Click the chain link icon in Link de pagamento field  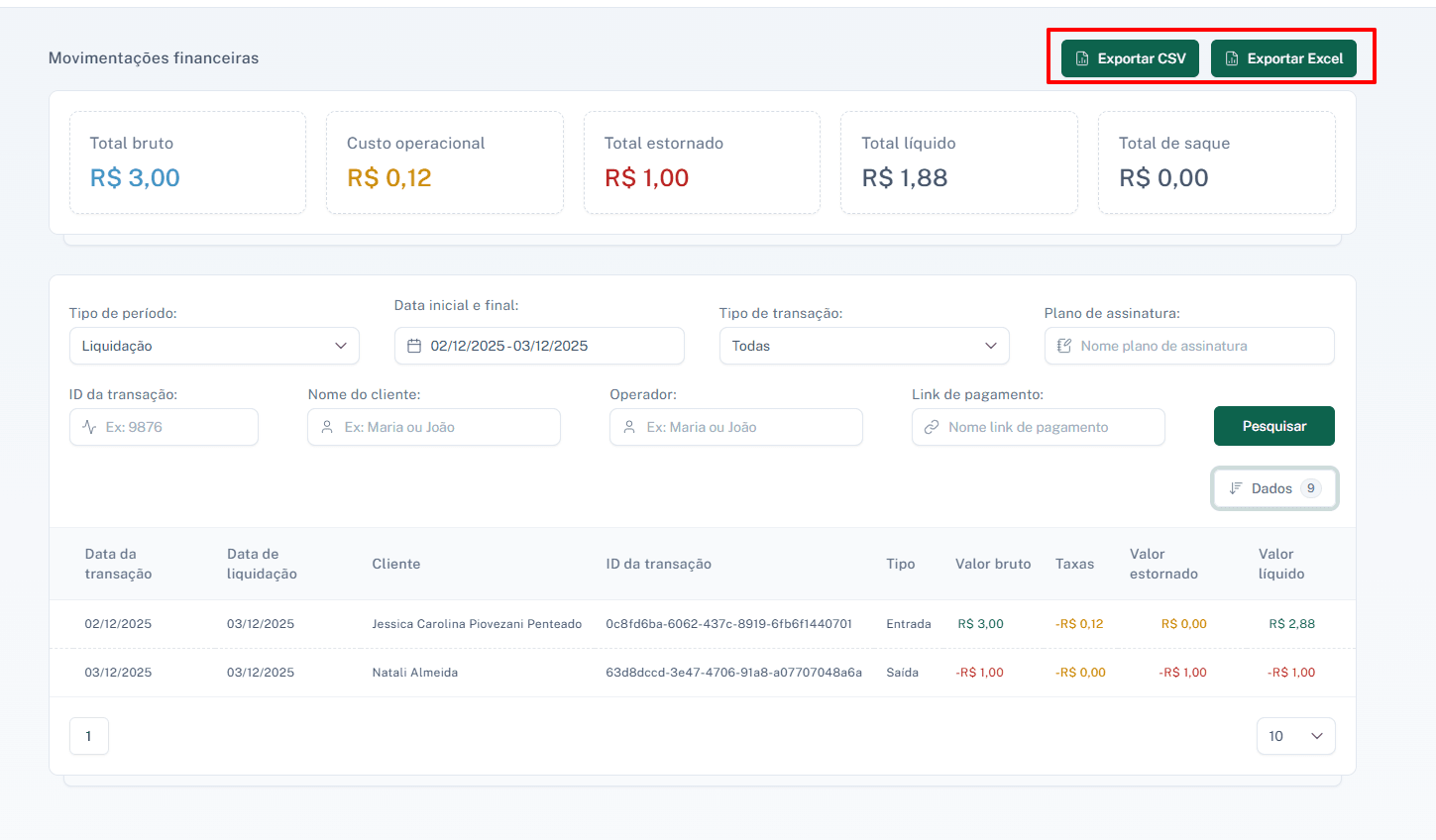coord(930,427)
